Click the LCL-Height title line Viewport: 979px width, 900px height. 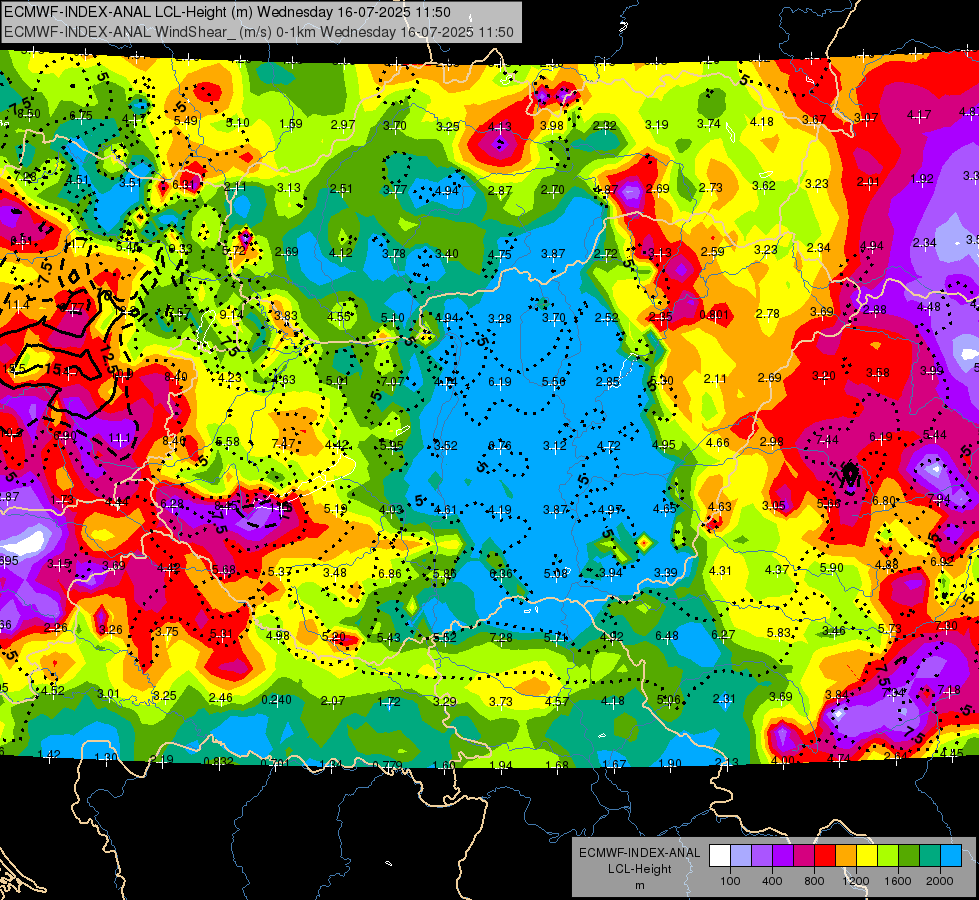point(227,12)
